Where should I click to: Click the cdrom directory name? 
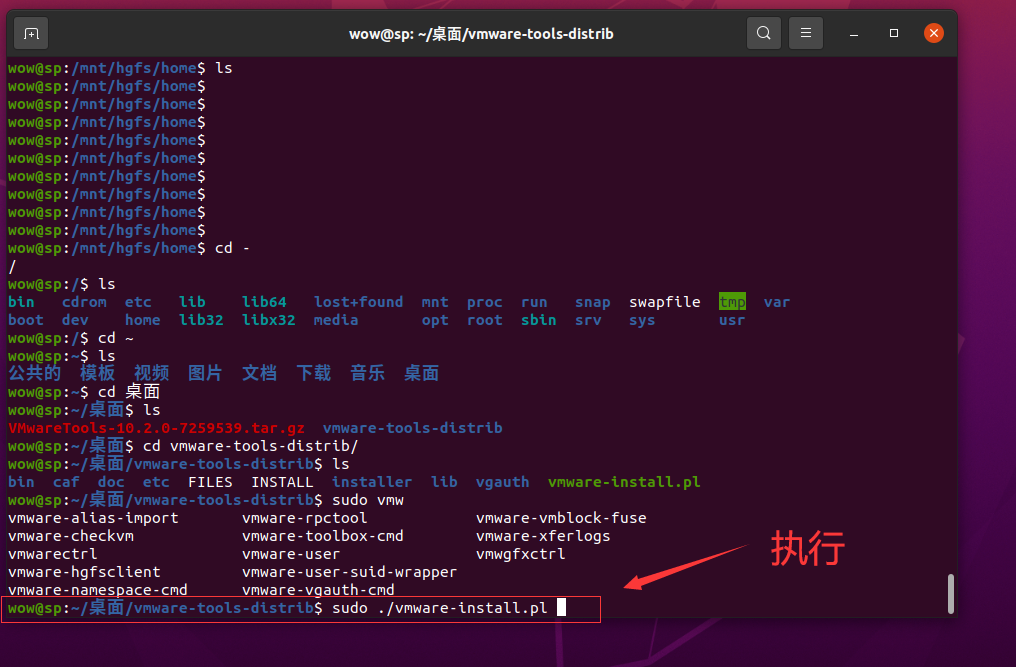click(84, 302)
